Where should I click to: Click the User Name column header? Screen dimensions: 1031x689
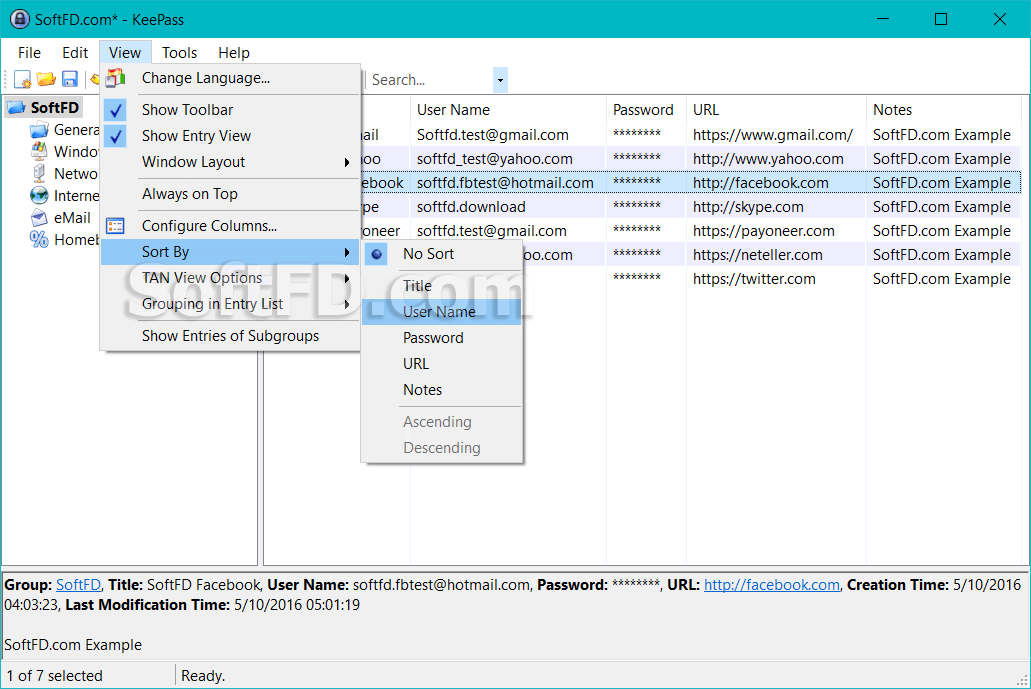click(x=508, y=110)
